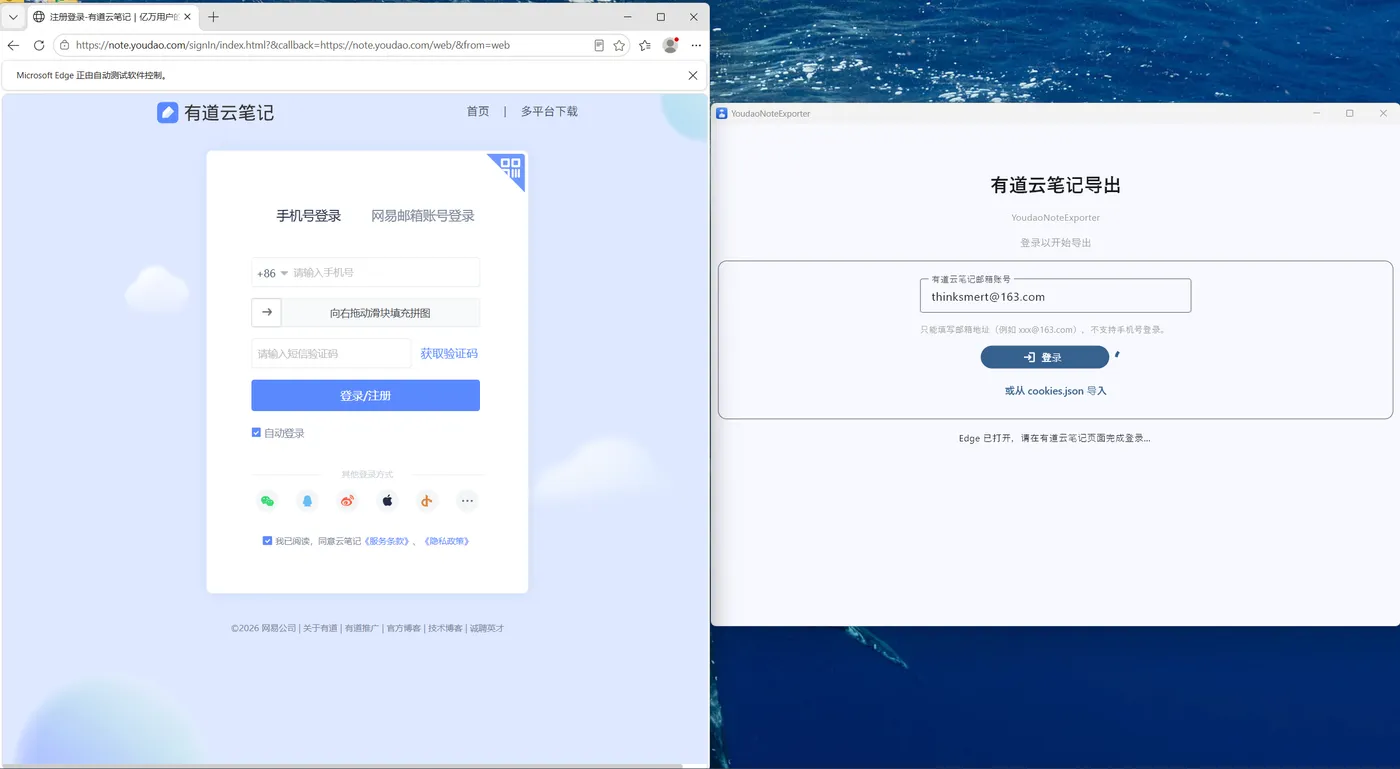The height and width of the screenshot is (769, 1400).
Task: Close the 注册登录-有道云笔记 tab
Action: [x=187, y=17]
